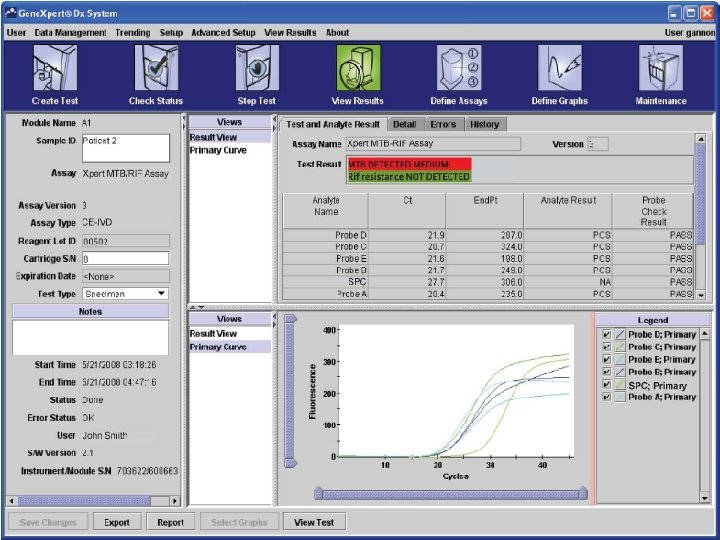Open the Data Management menu
The width and height of the screenshot is (720, 540).
pyautogui.click(x=70, y=33)
